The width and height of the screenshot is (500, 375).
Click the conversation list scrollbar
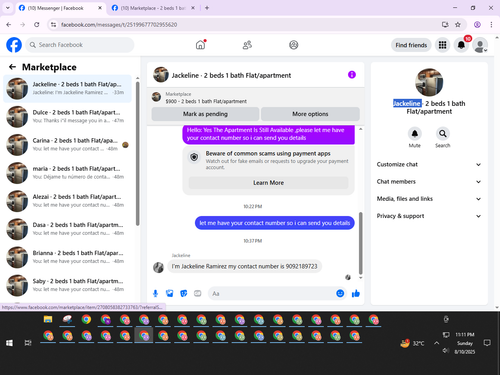137,153
